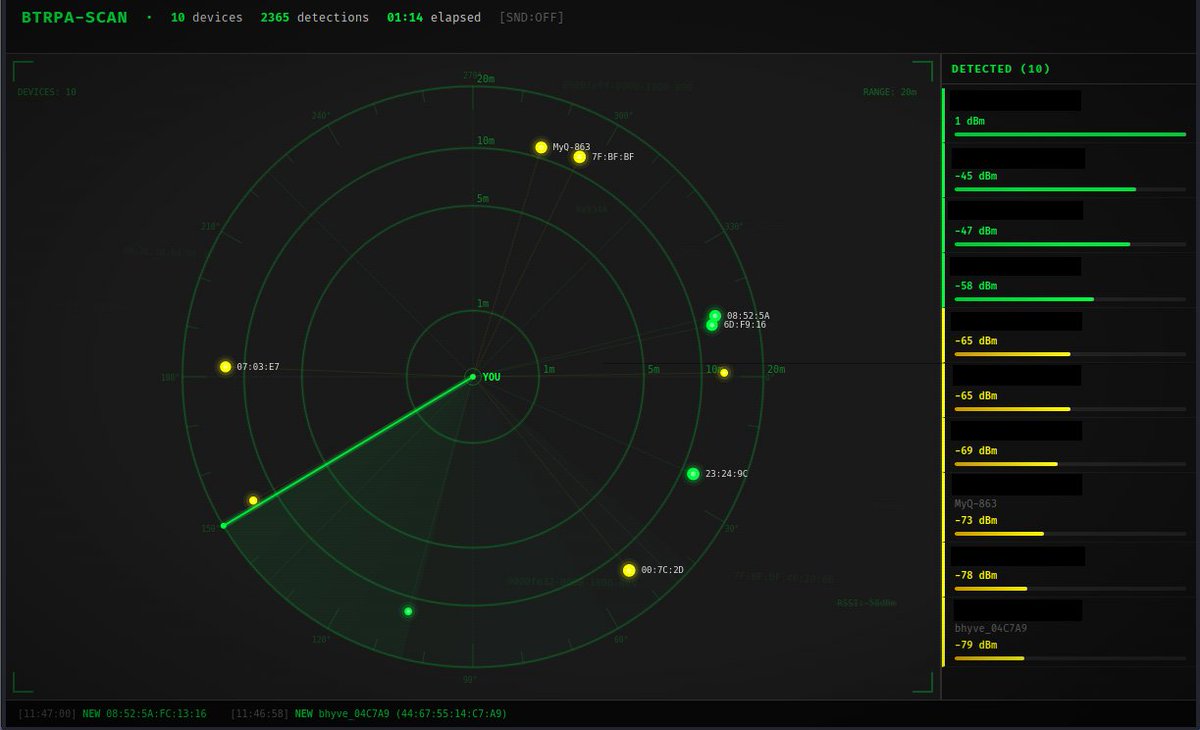Click the radar sweep line endpoint dot
Image resolution: width=1200 pixels, height=730 pixels.
223,525
